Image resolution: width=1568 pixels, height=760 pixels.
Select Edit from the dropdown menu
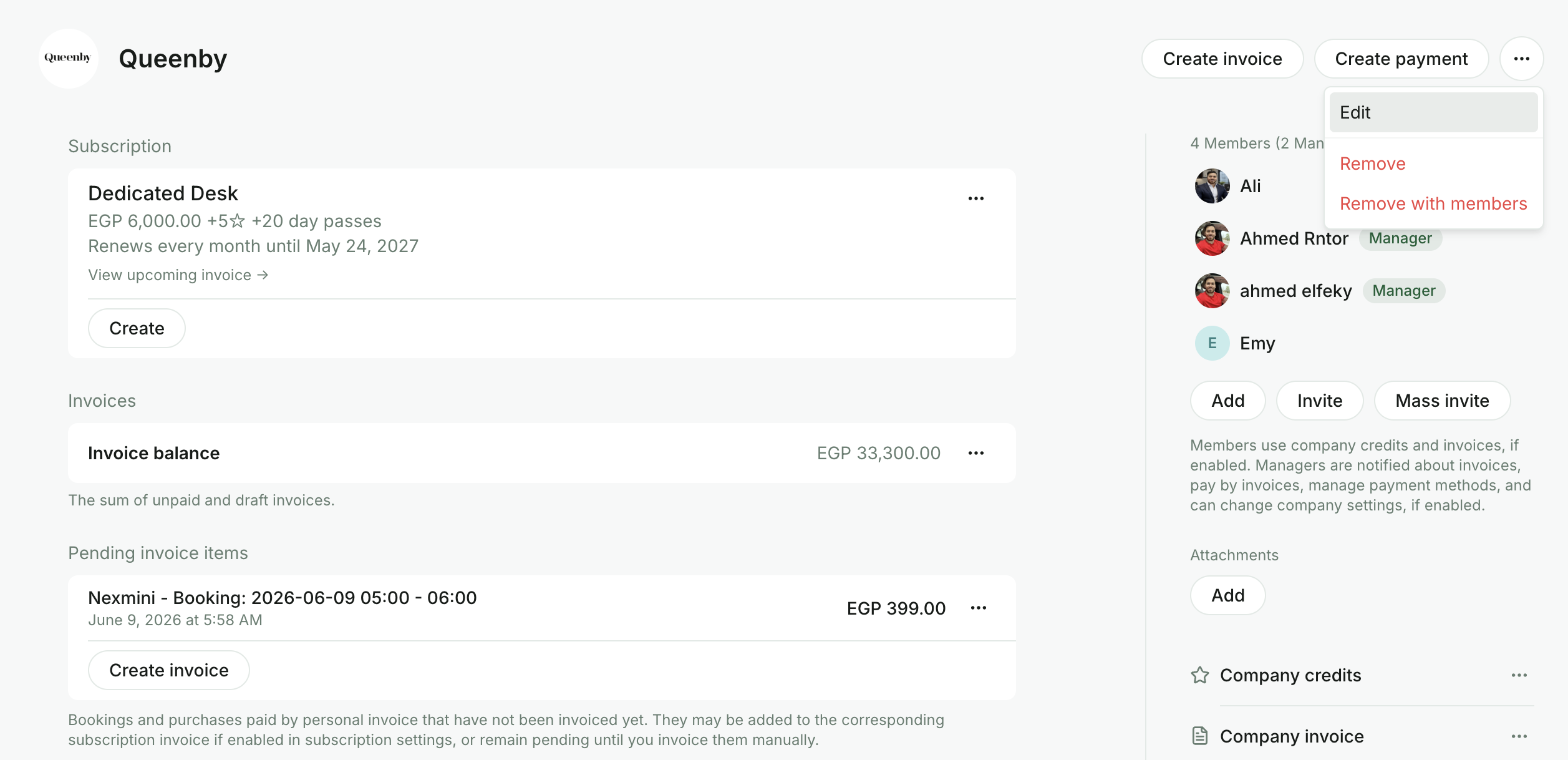tap(1433, 112)
